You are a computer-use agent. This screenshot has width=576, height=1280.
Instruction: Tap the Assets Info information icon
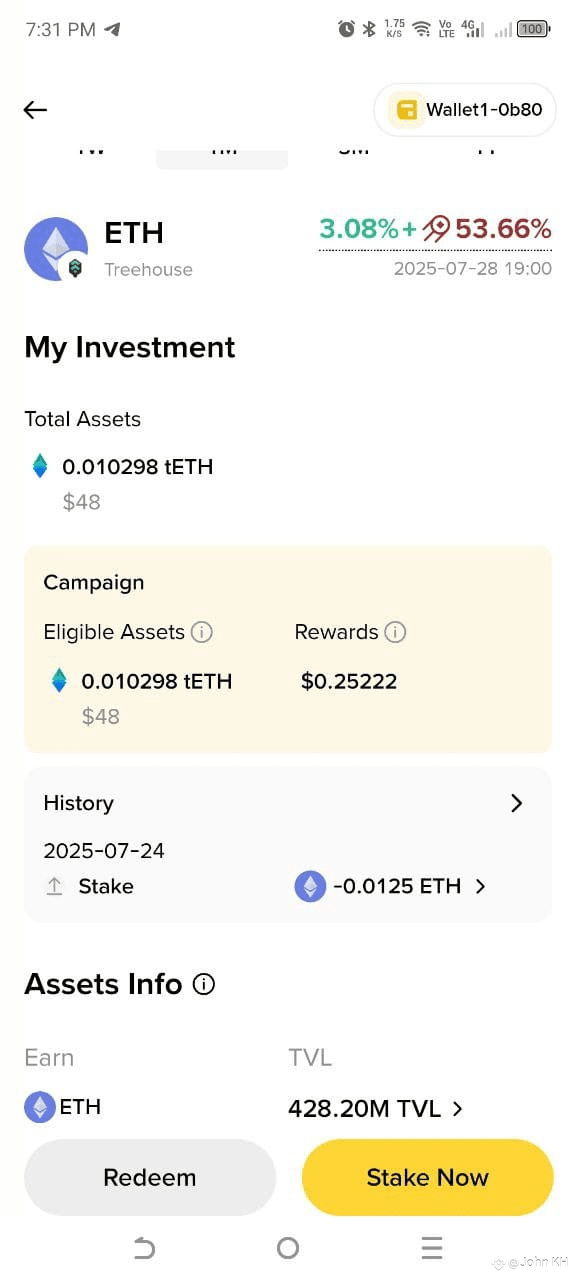click(x=203, y=985)
